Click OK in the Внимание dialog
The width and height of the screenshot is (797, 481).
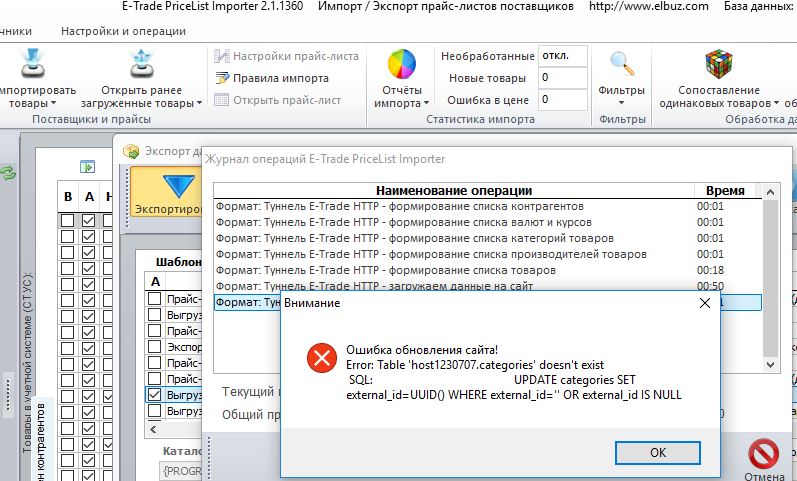(x=658, y=453)
